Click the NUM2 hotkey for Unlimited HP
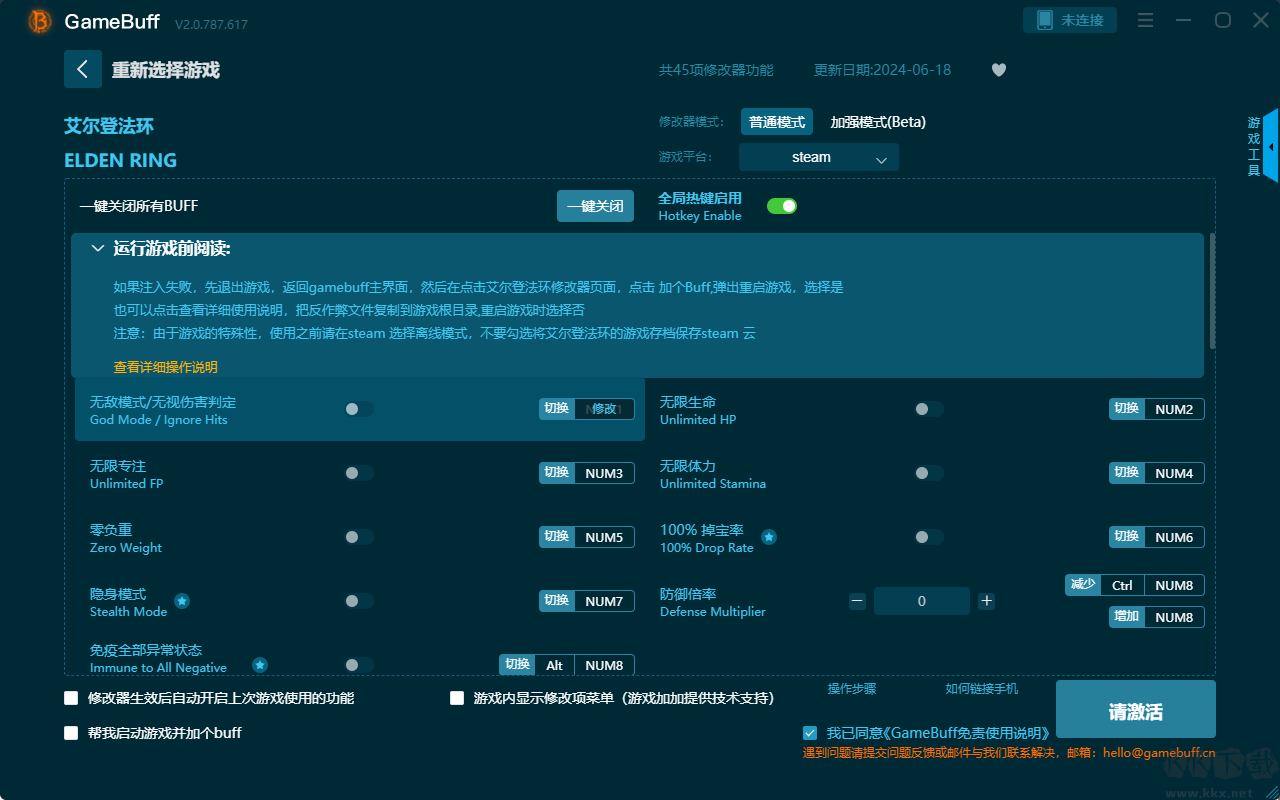Screen dimensions: 1280x800 click(1174, 409)
